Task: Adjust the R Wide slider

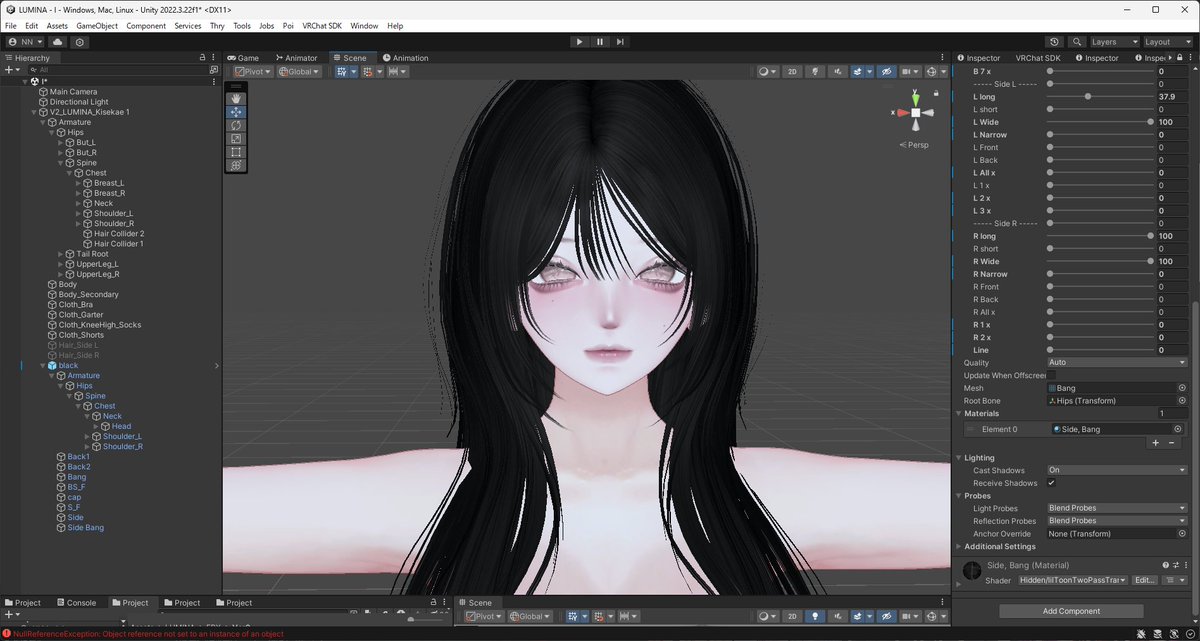Action: (1100, 261)
